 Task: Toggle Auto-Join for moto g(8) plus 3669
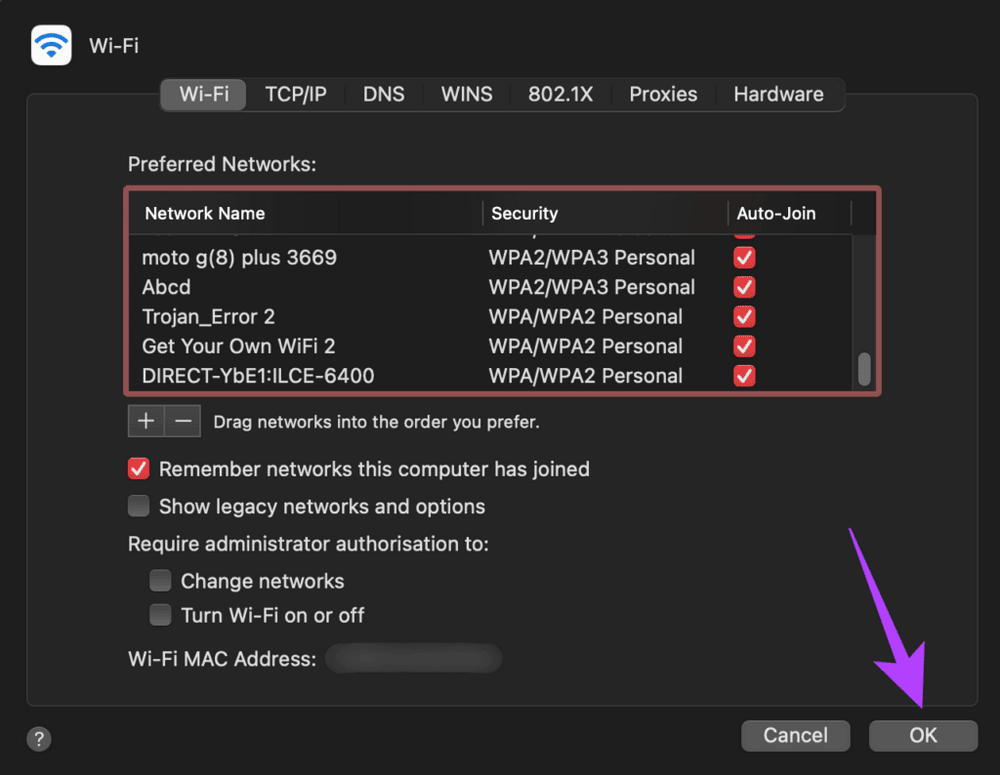[x=744, y=258]
